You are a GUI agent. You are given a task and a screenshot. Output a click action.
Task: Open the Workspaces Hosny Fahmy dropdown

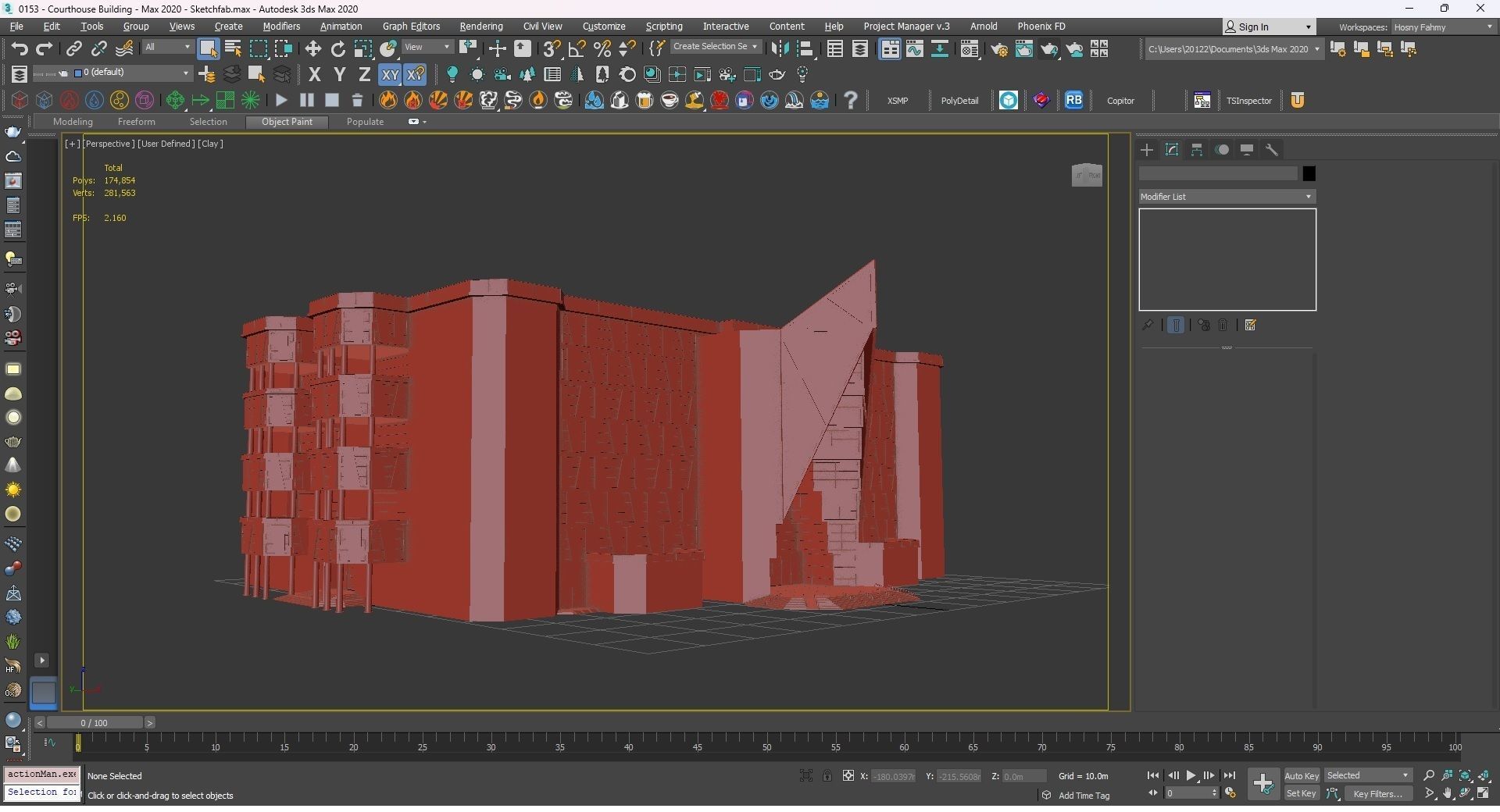(x=1444, y=27)
